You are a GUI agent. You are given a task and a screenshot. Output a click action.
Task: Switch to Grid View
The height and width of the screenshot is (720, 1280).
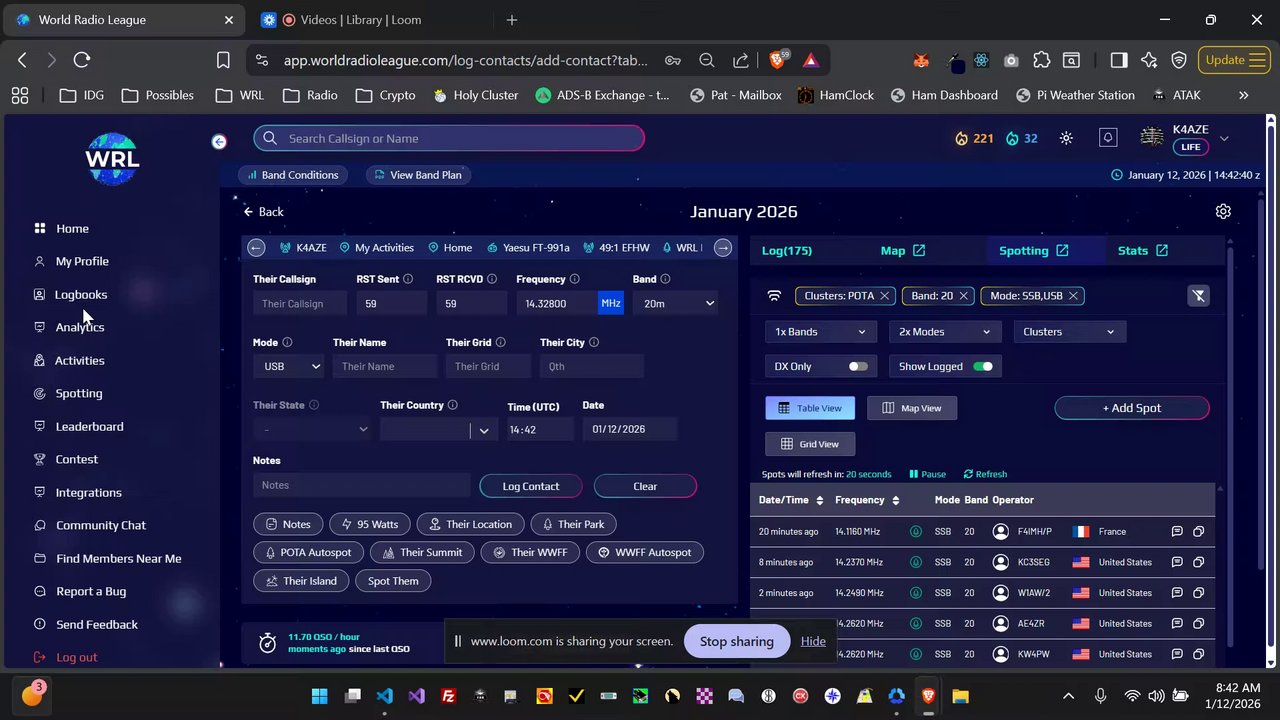click(x=810, y=444)
